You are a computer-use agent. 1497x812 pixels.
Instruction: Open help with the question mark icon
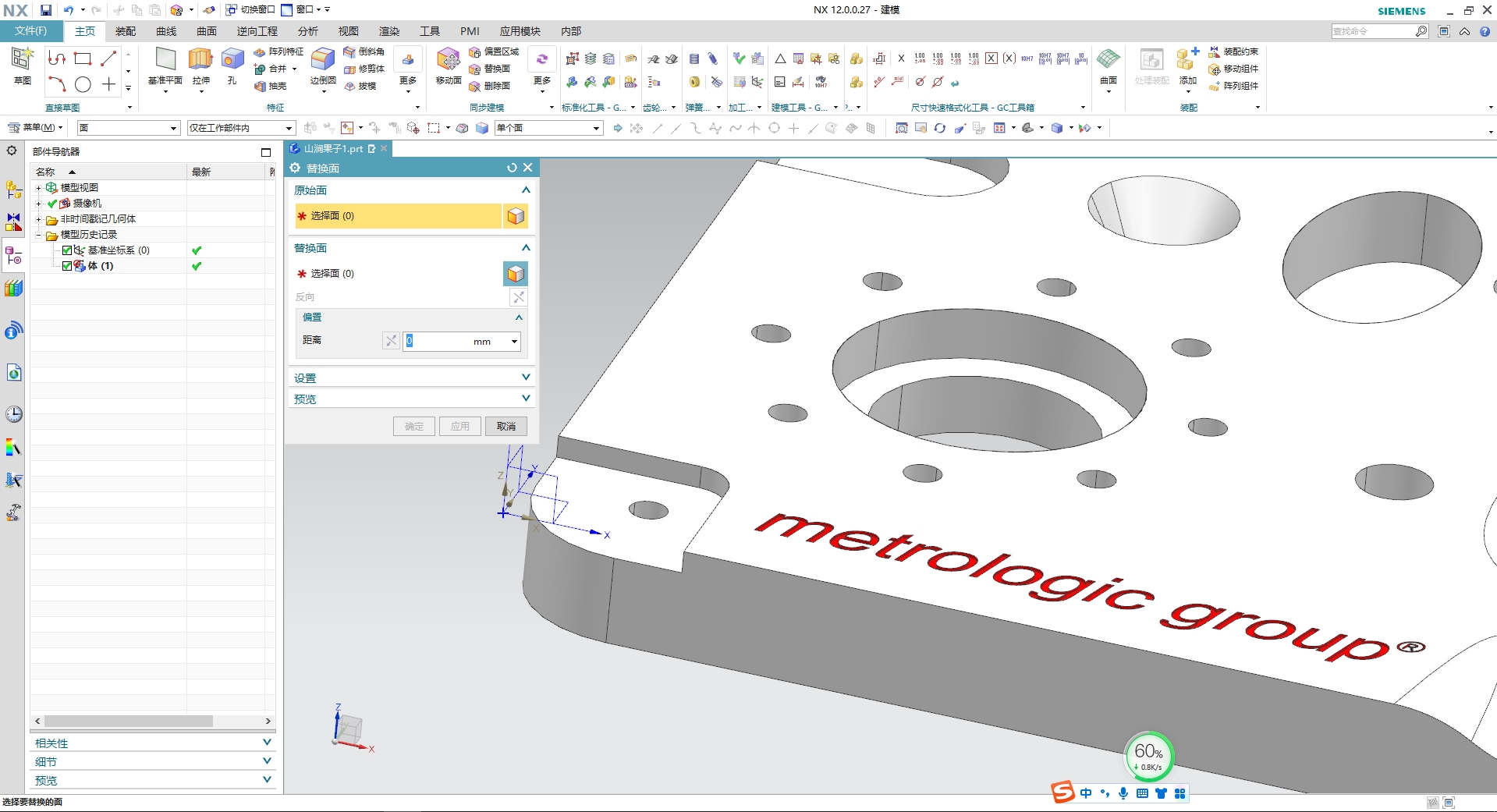tap(1485, 31)
